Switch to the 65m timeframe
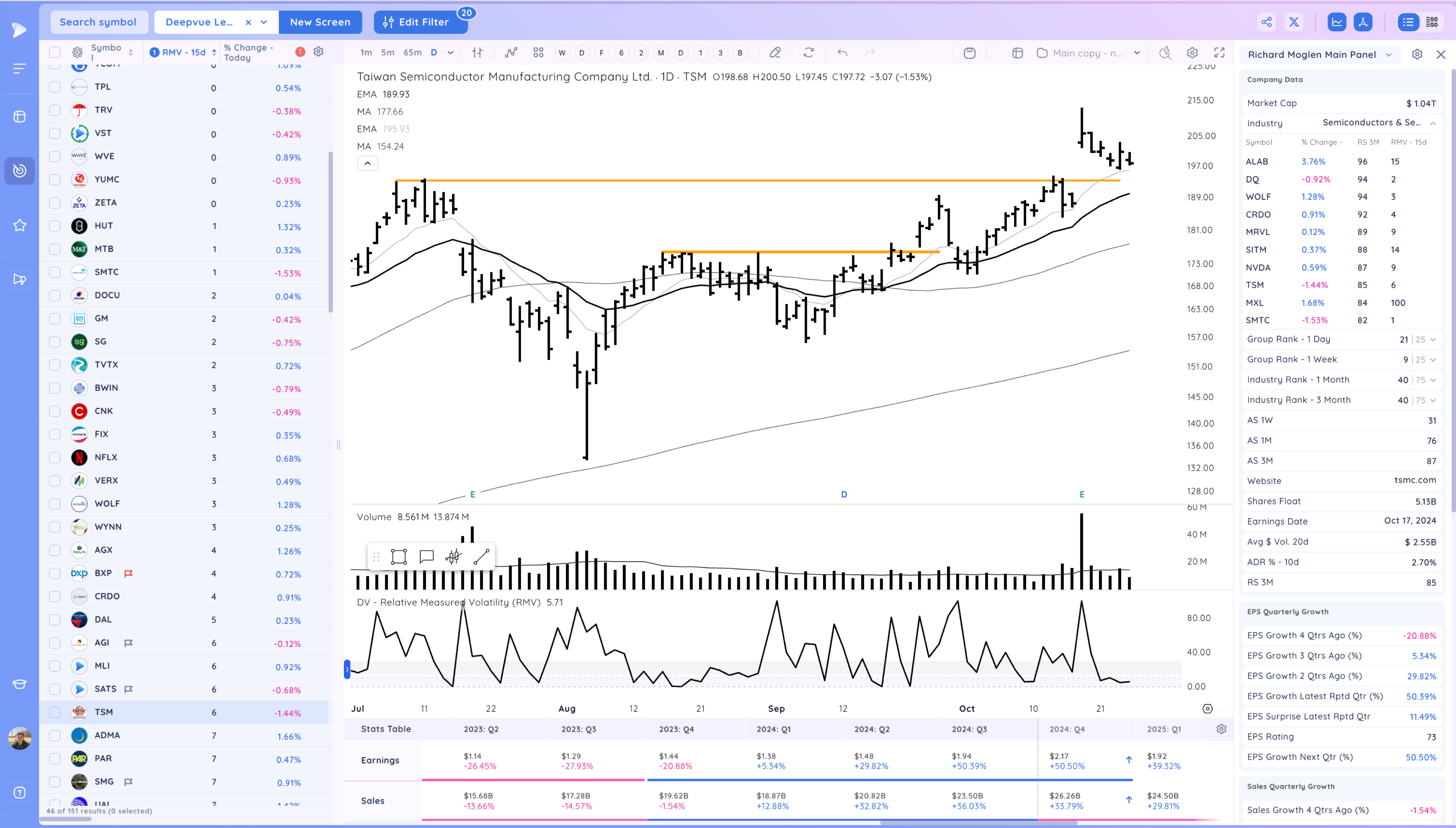This screenshot has height=828, width=1456. (412, 53)
